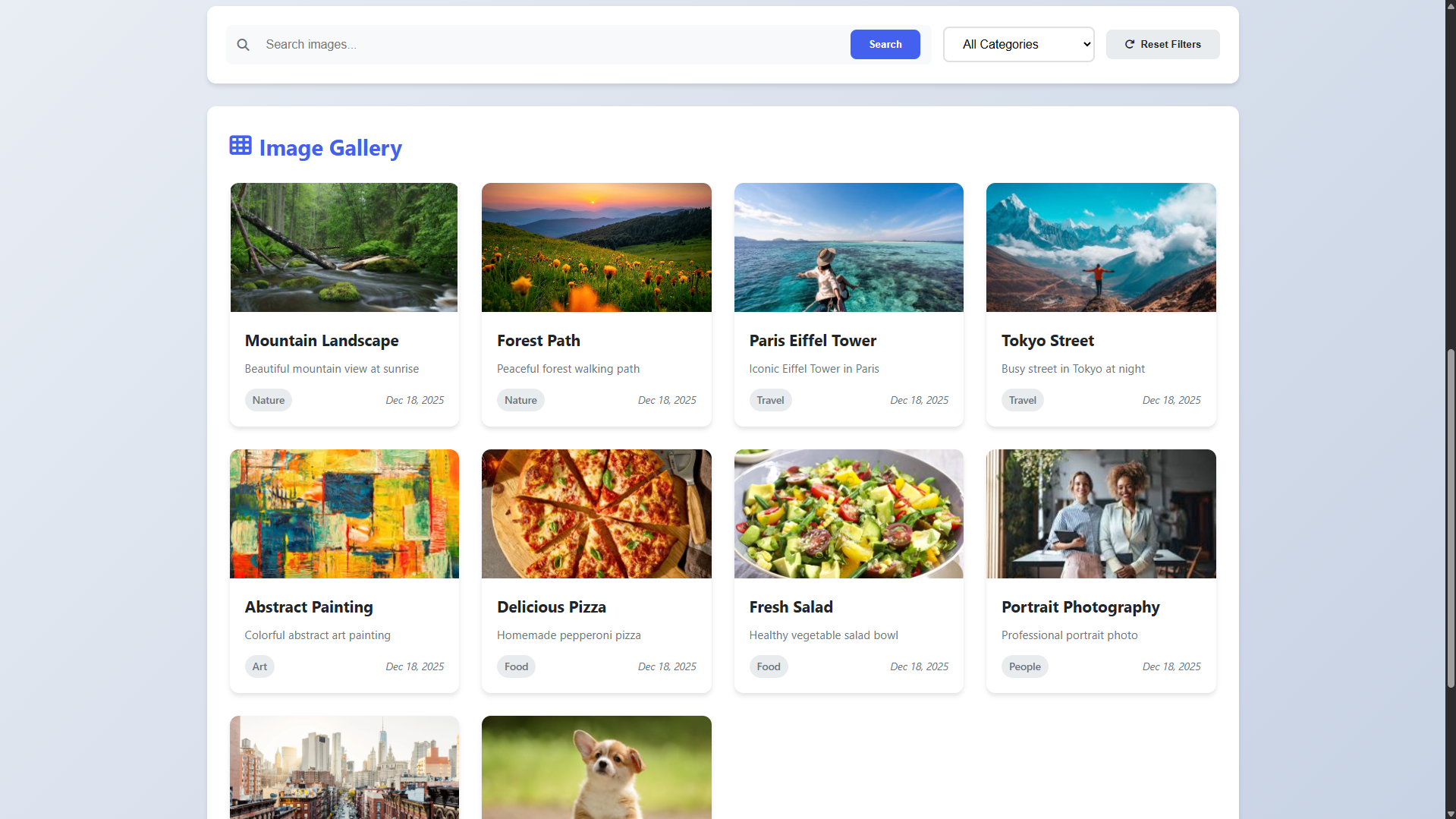The width and height of the screenshot is (1456, 819).
Task: Open the Portrait Photography thumbnail
Action: [1100, 514]
